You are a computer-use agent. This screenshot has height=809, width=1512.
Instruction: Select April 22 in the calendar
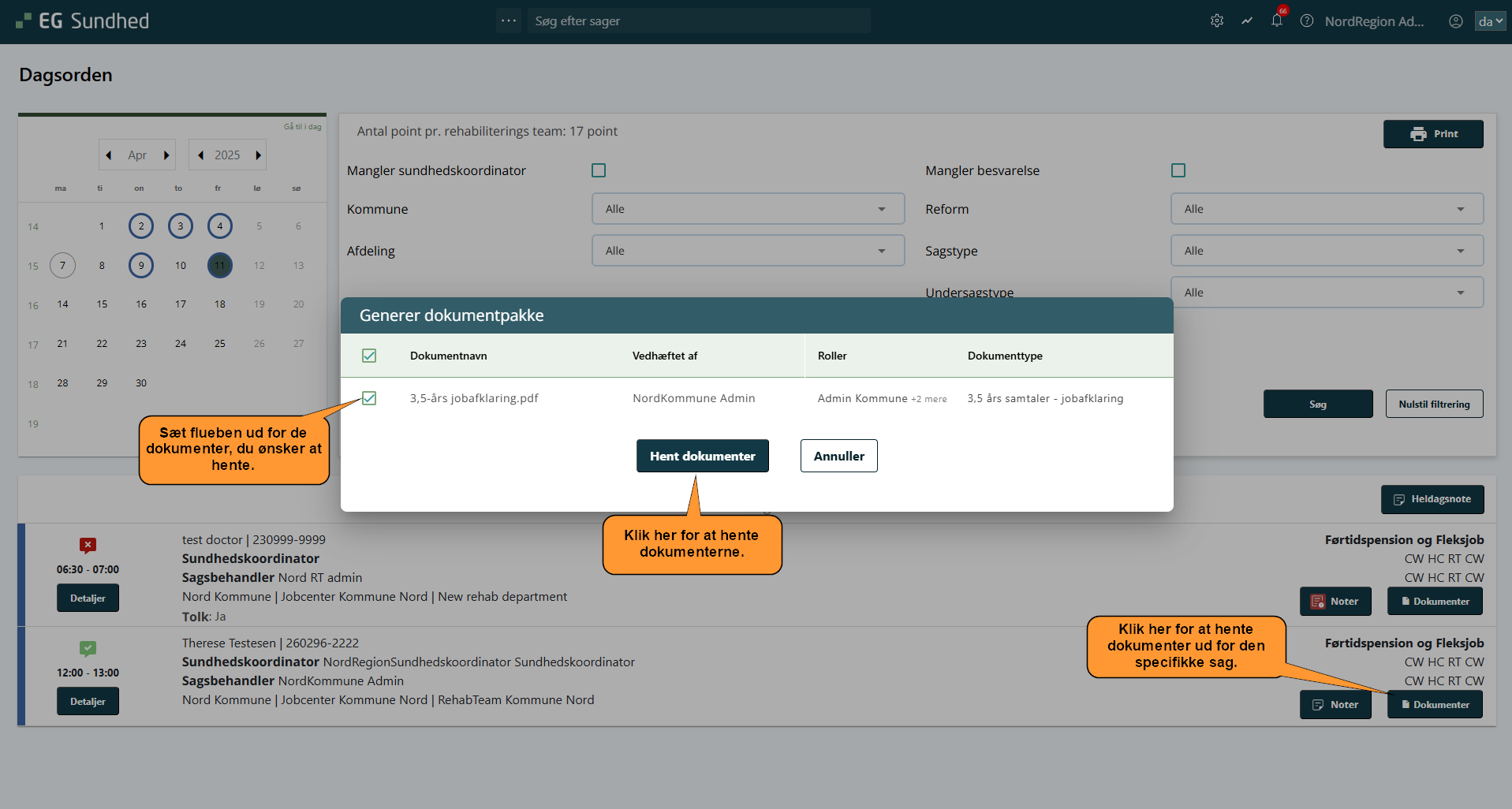click(x=102, y=344)
